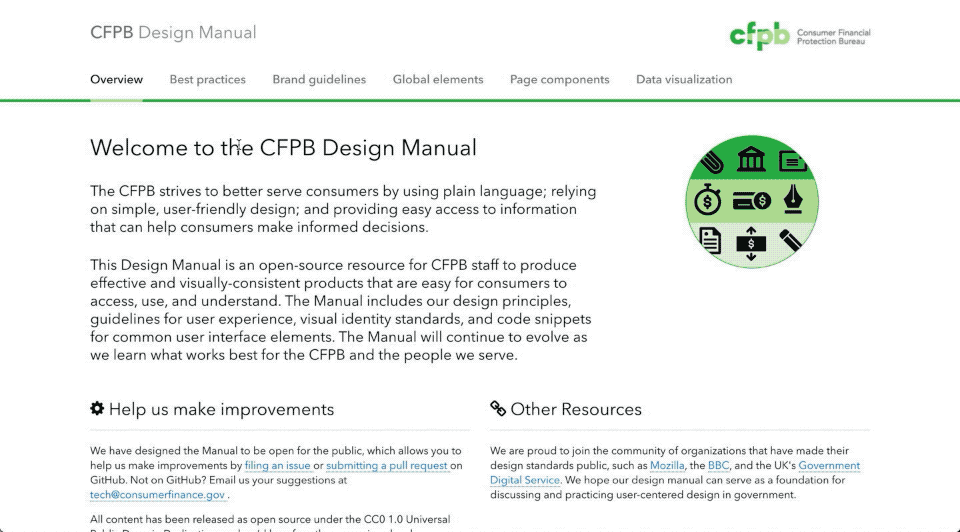Viewport: 960px width, 532px height.
Task: Click the Help us make improvements heading
Action: click(221, 410)
